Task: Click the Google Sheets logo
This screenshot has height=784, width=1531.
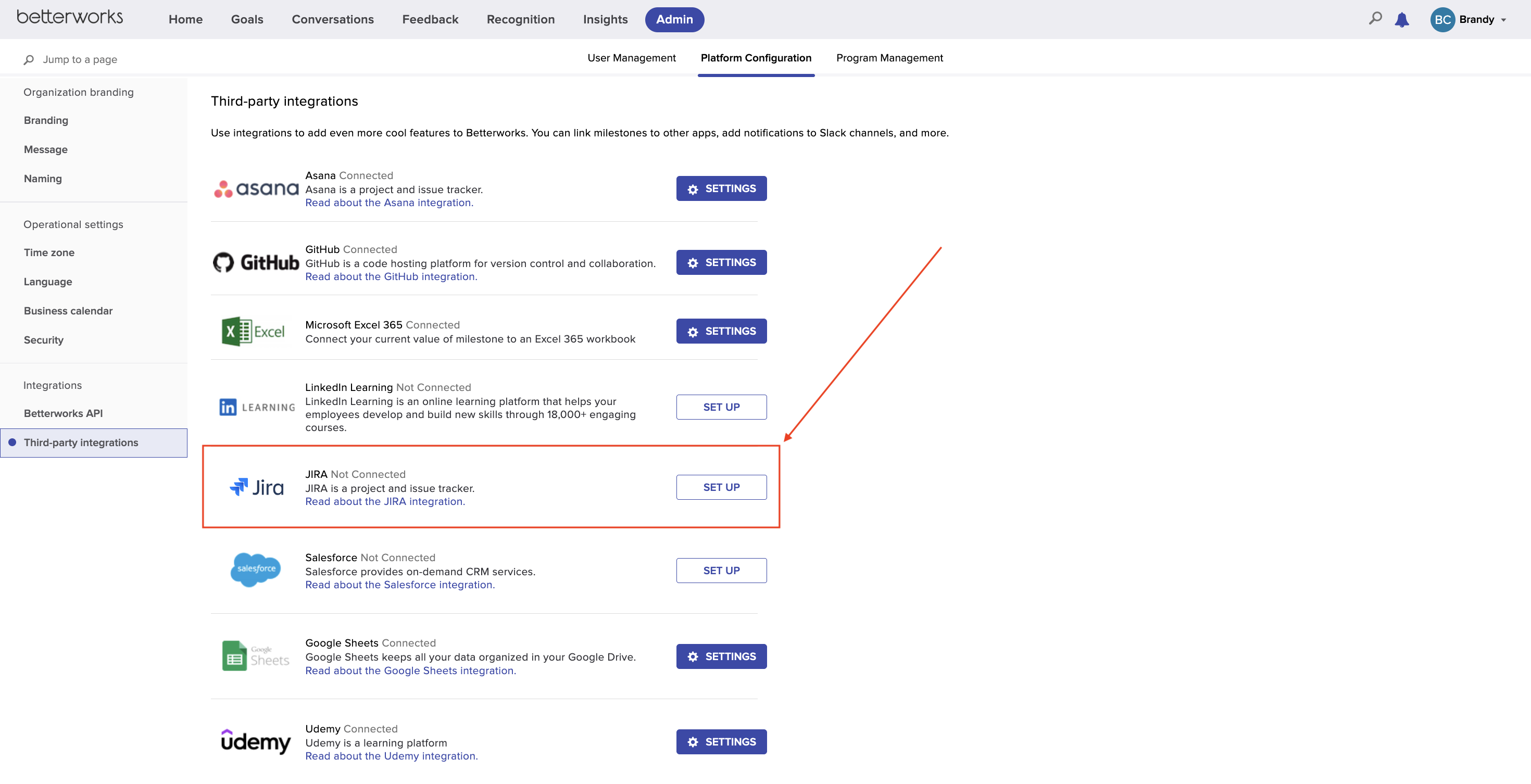Action: click(256, 656)
